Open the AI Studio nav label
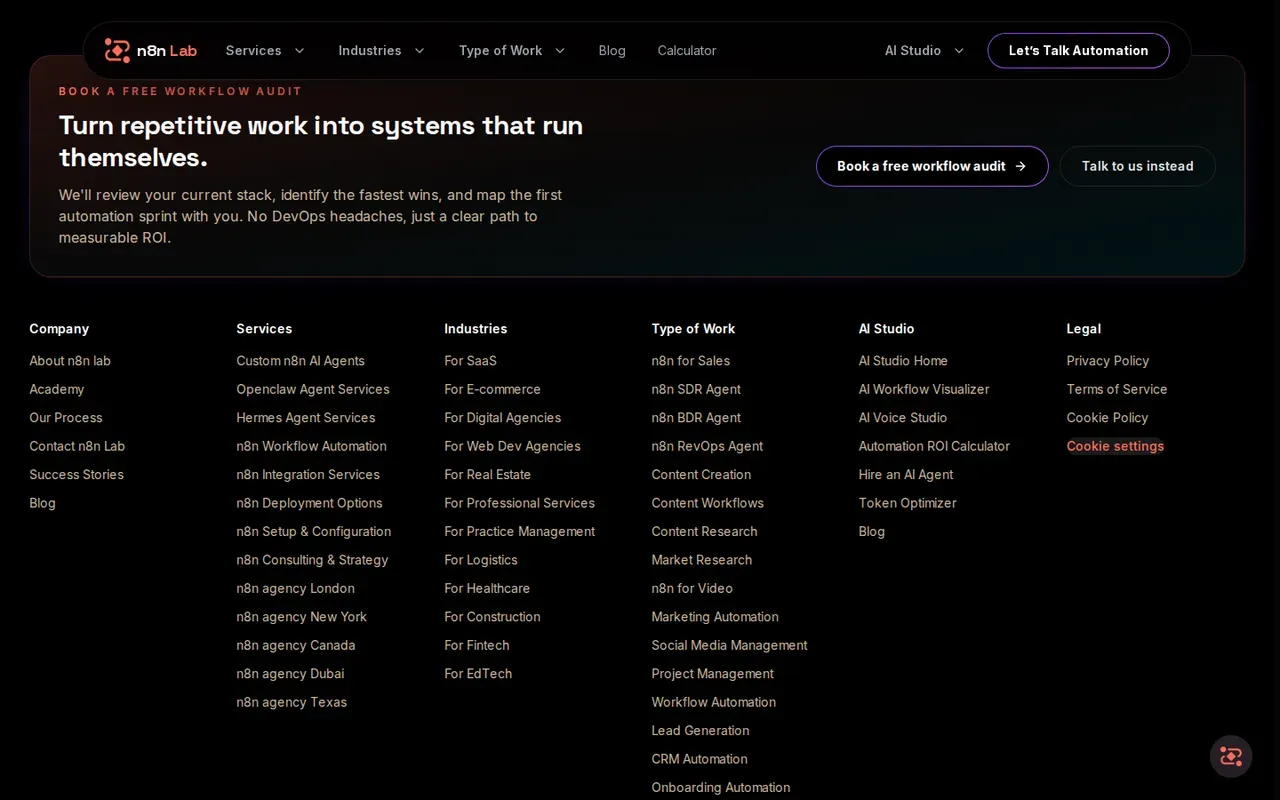The height and width of the screenshot is (800, 1280). [913, 51]
